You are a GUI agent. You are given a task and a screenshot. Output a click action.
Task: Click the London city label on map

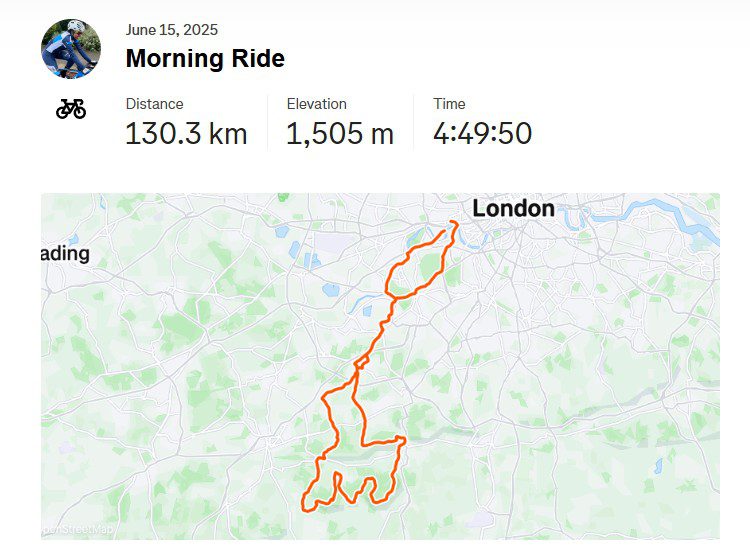513,209
